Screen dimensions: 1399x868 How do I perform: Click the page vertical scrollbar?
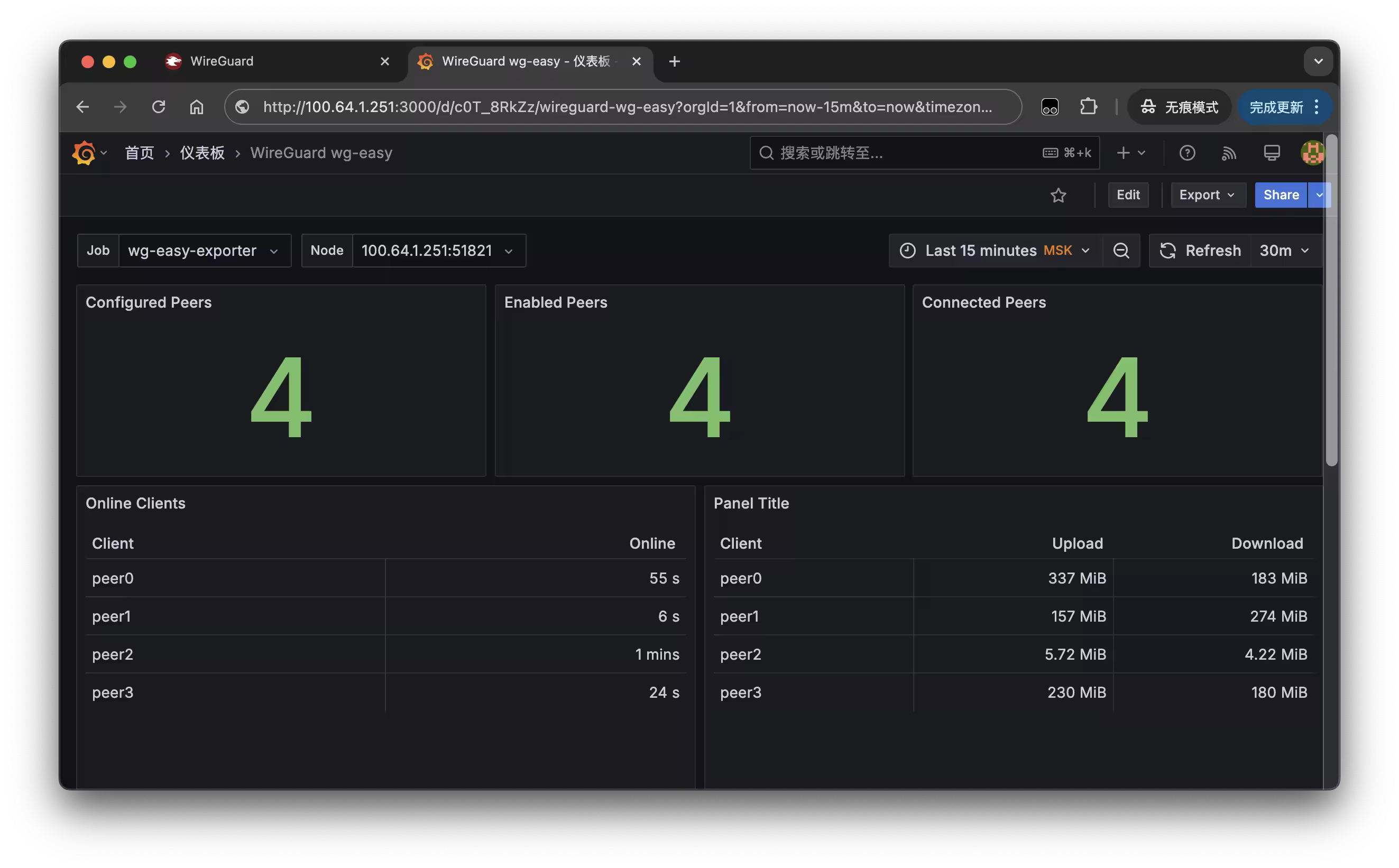pyautogui.click(x=1331, y=301)
